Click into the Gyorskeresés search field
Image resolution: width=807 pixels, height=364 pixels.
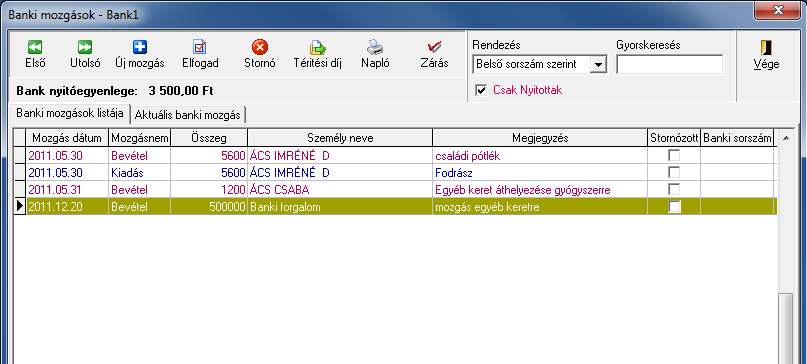(x=669, y=64)
